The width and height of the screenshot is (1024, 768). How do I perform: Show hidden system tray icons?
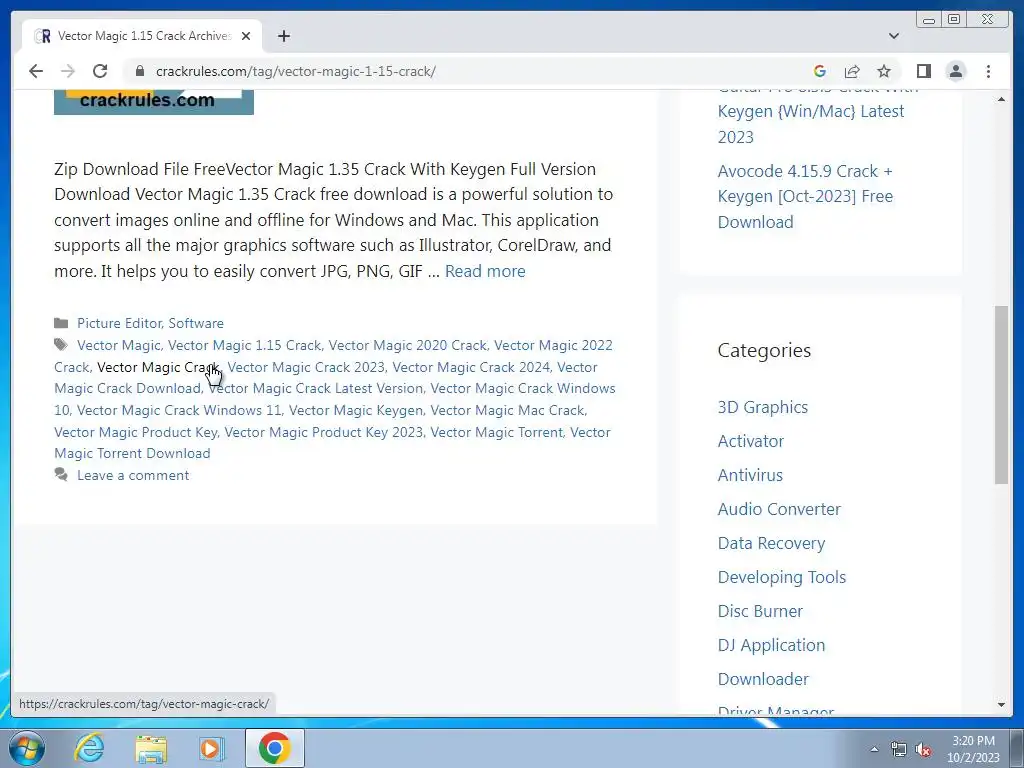pos(874,749)
